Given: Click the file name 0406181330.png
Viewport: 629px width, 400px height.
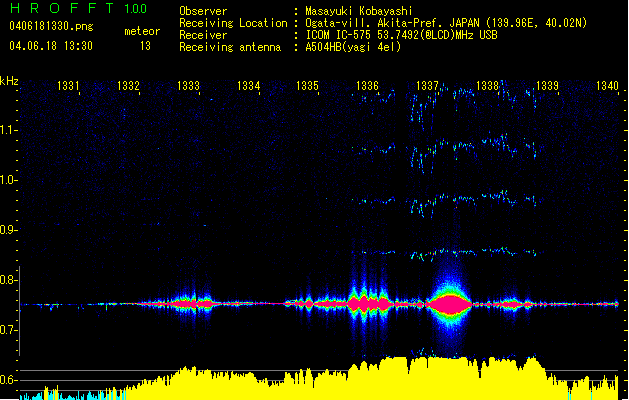Looking at the screenshot, I should pyautogui.click(x=51, y=26).
